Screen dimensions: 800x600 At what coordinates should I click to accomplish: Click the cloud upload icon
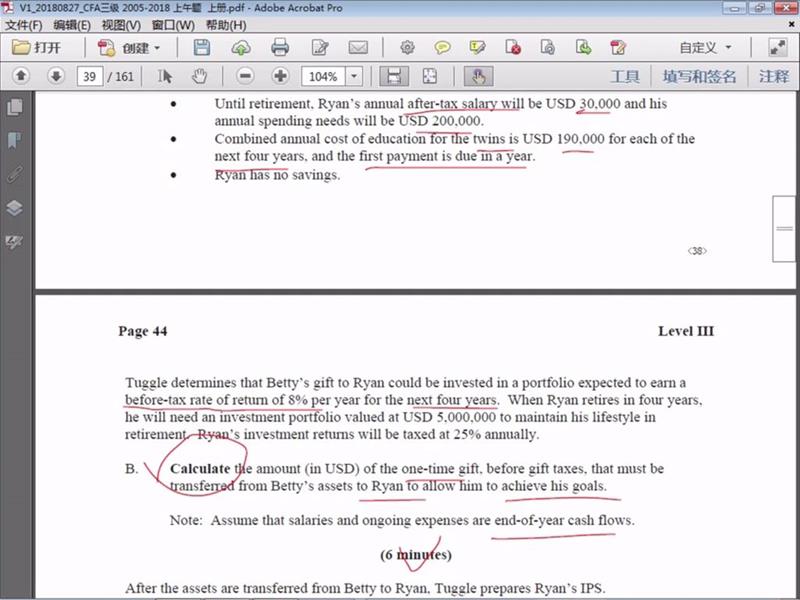coord(241,48)
